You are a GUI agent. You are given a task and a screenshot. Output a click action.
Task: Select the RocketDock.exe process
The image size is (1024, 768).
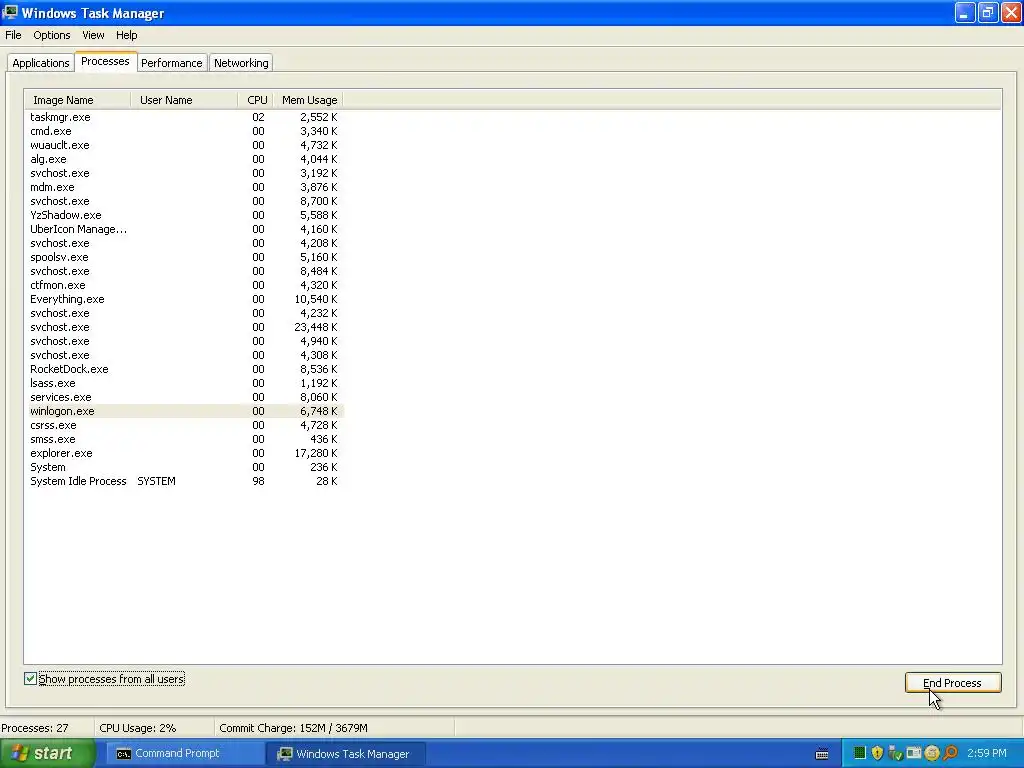pos(184,369)
